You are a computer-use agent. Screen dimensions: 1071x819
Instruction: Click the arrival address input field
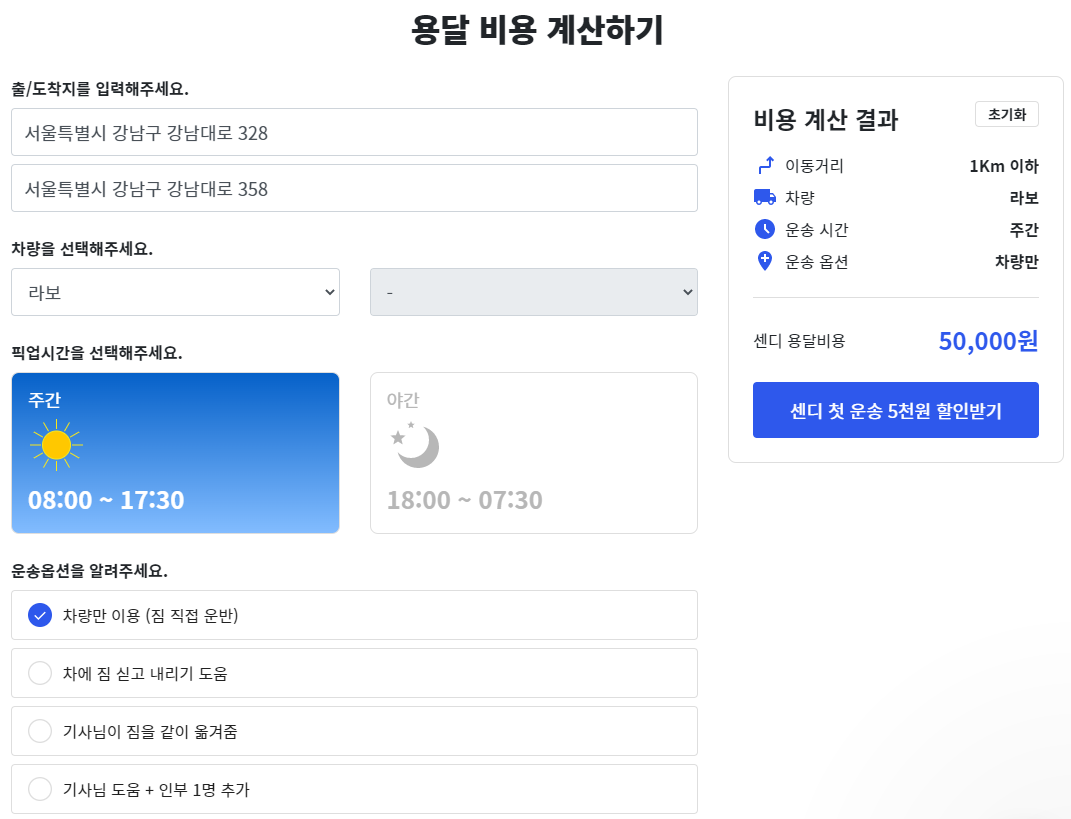[x=354, y=189]
